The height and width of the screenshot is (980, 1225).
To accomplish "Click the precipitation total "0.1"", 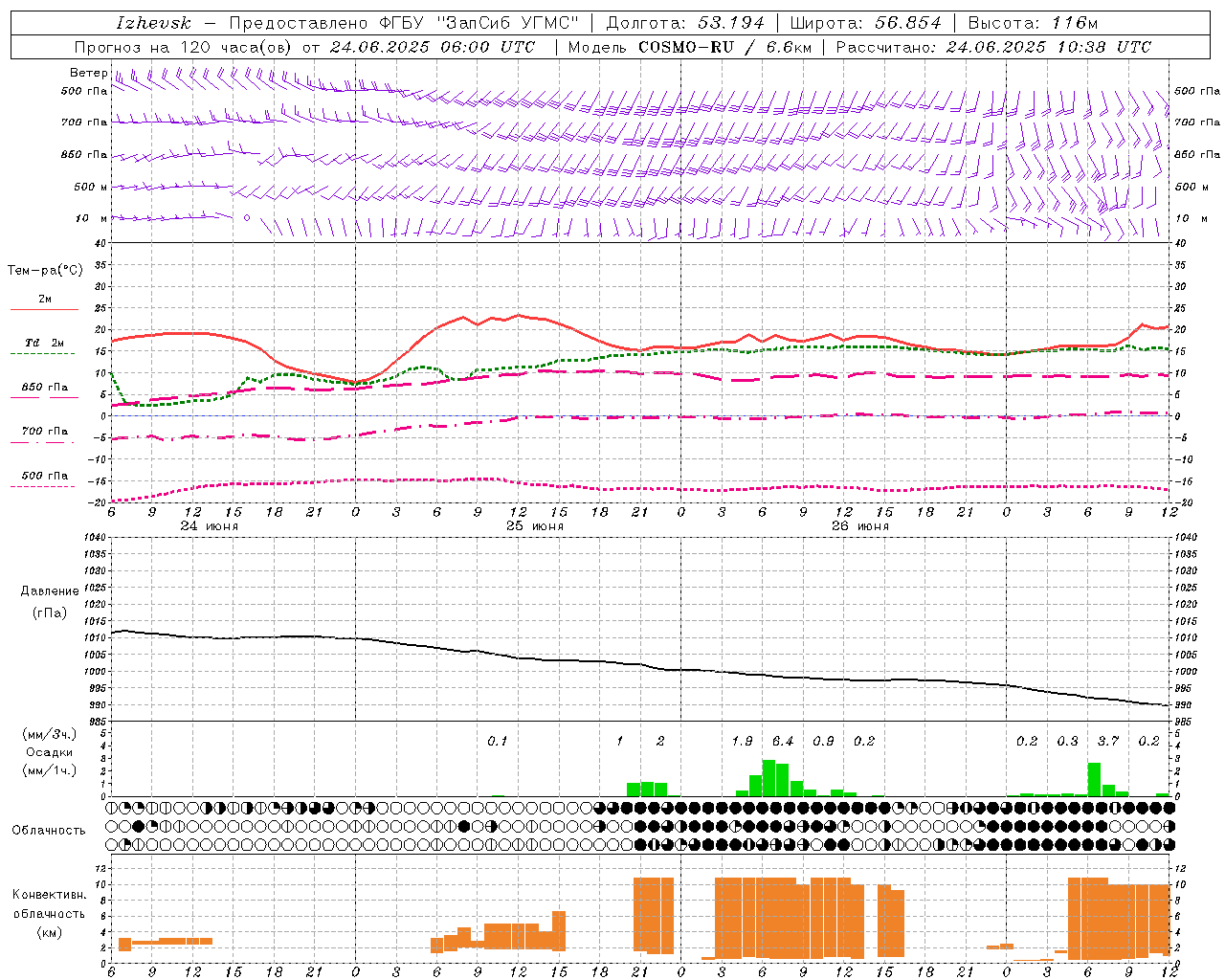I will pos(498,742).
